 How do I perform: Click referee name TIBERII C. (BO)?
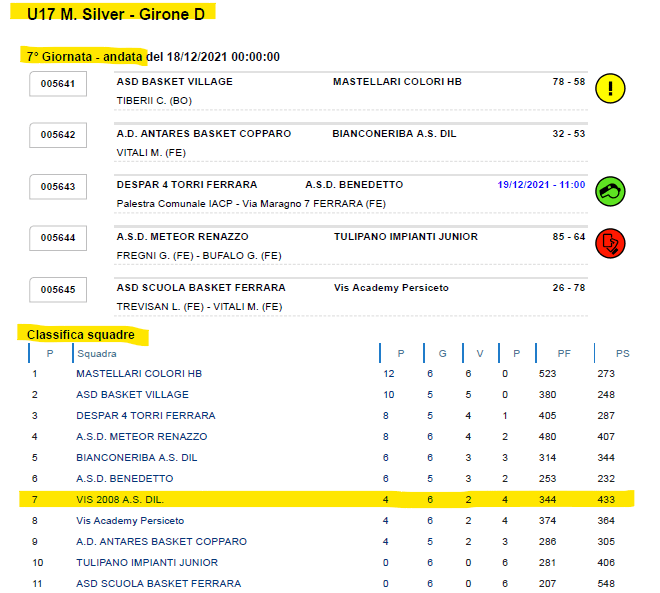pos(154,101)
